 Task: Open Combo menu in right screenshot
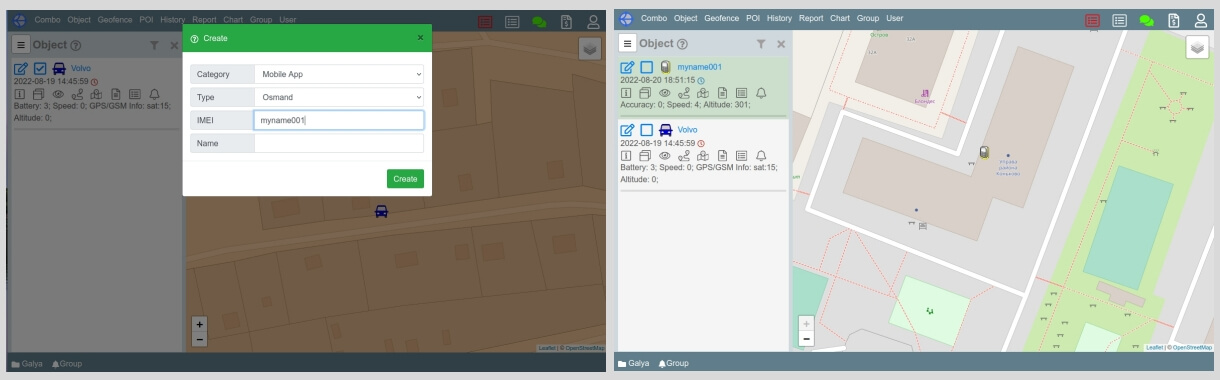tap(654, 18)
